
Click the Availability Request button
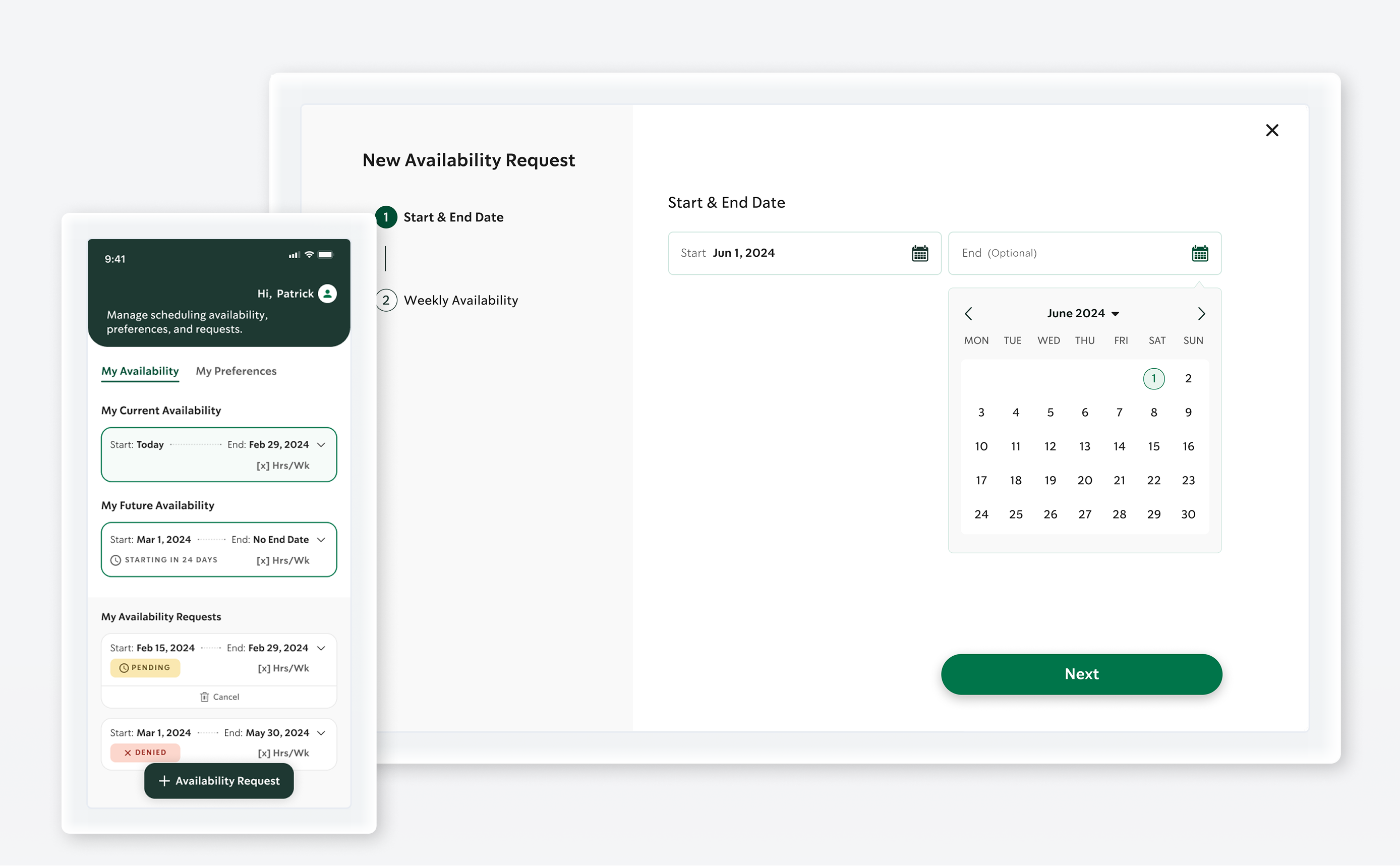218,780
